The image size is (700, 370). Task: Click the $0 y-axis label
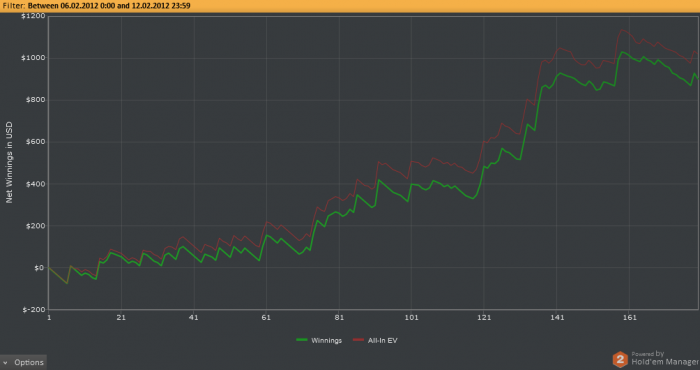pyautogui.click(x=40, y=268)
